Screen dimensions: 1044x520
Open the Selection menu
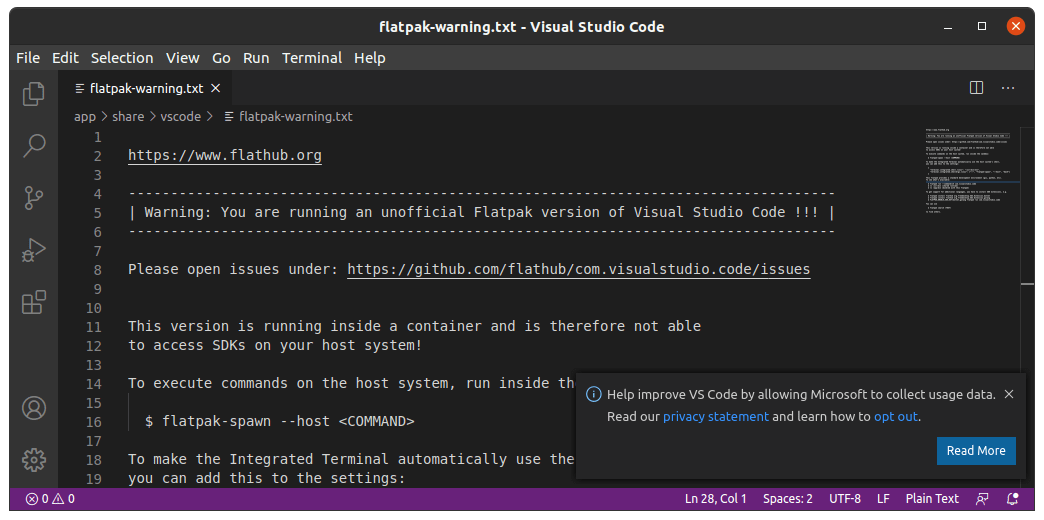point(122,58)
